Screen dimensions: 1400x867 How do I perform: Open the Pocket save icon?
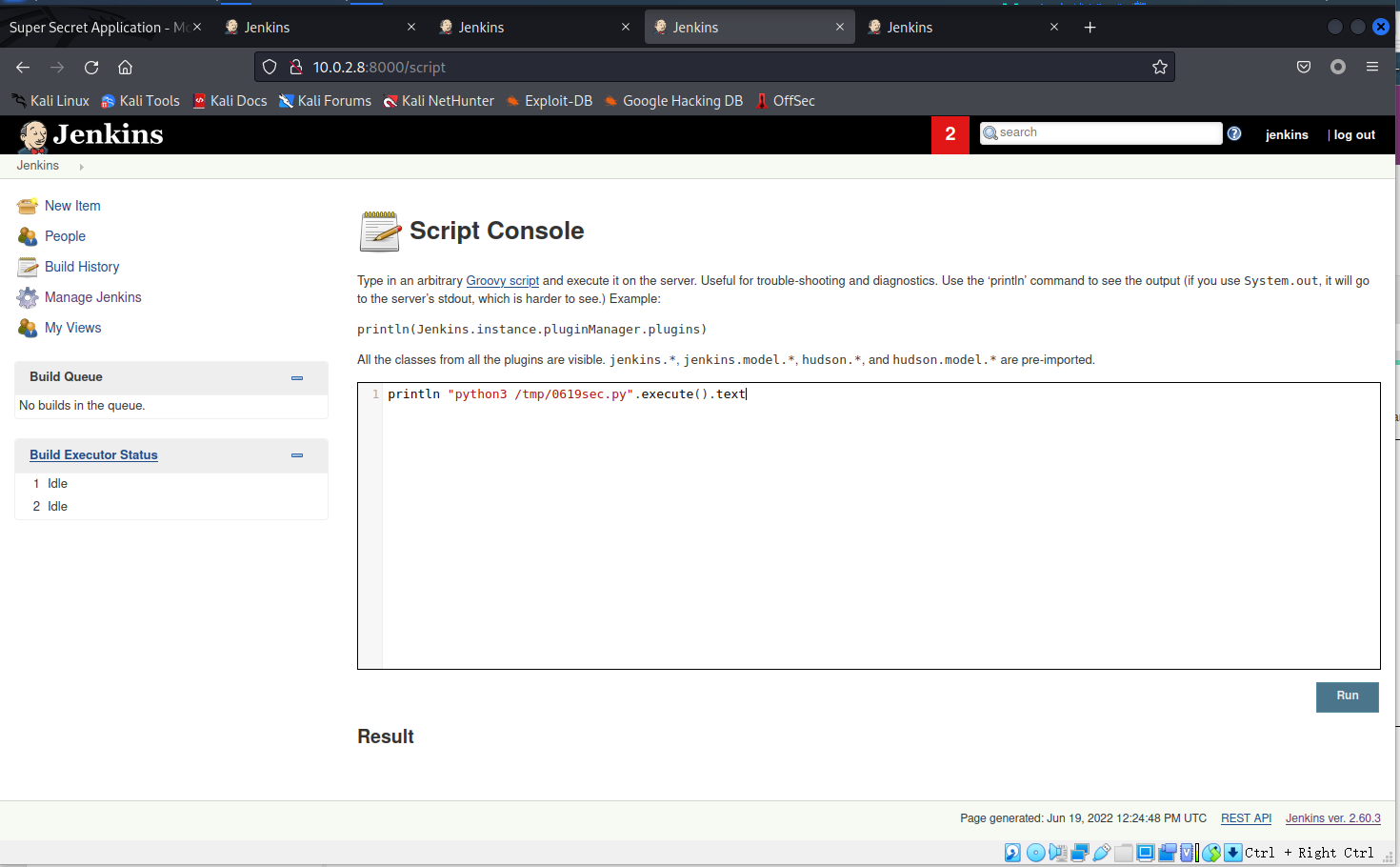pos(1304,67)
